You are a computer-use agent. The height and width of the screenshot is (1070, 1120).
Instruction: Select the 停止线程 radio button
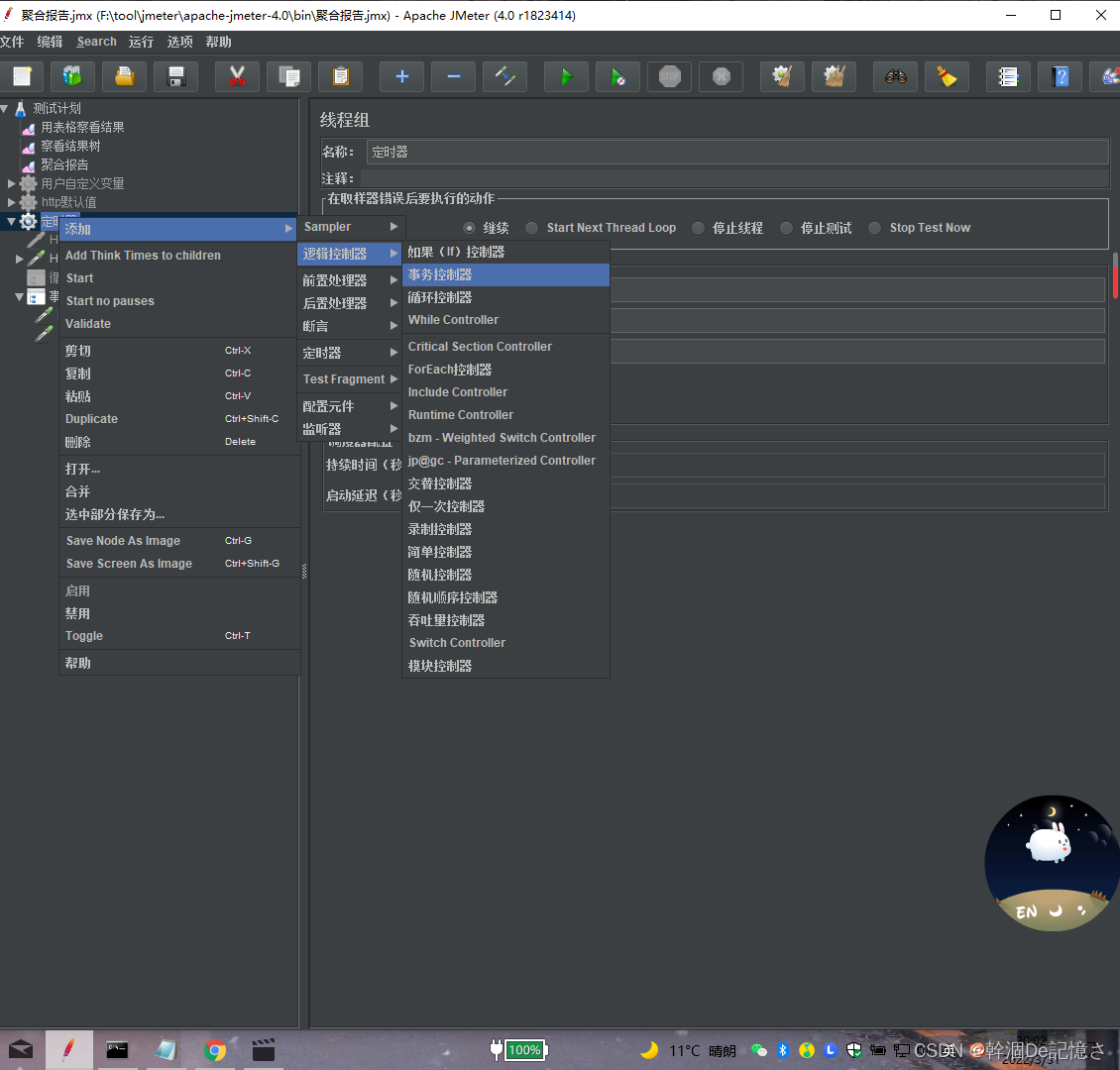698,229
